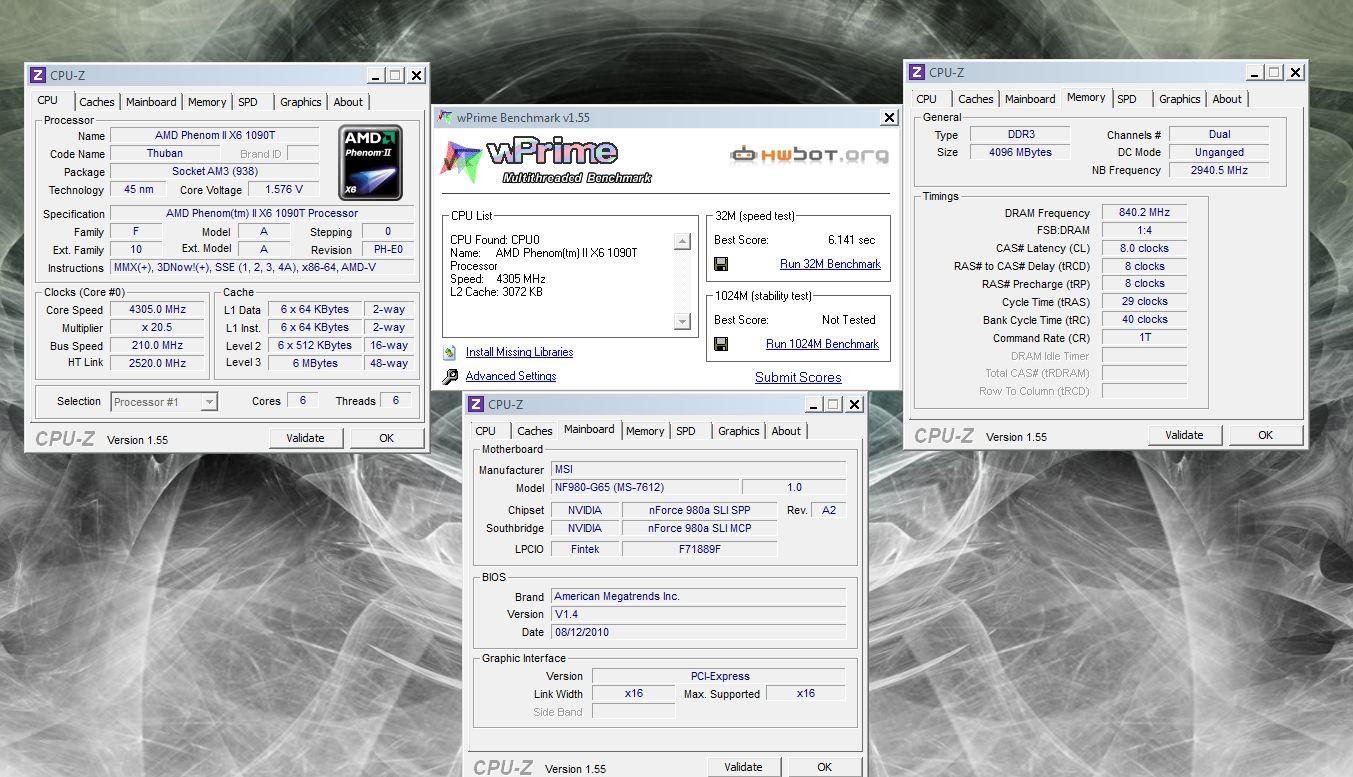The height and width of the screenshot is (777, 1353).
Task: Click CPU-Z icon in Memory window title bar
Action: (x=917, y=72)
